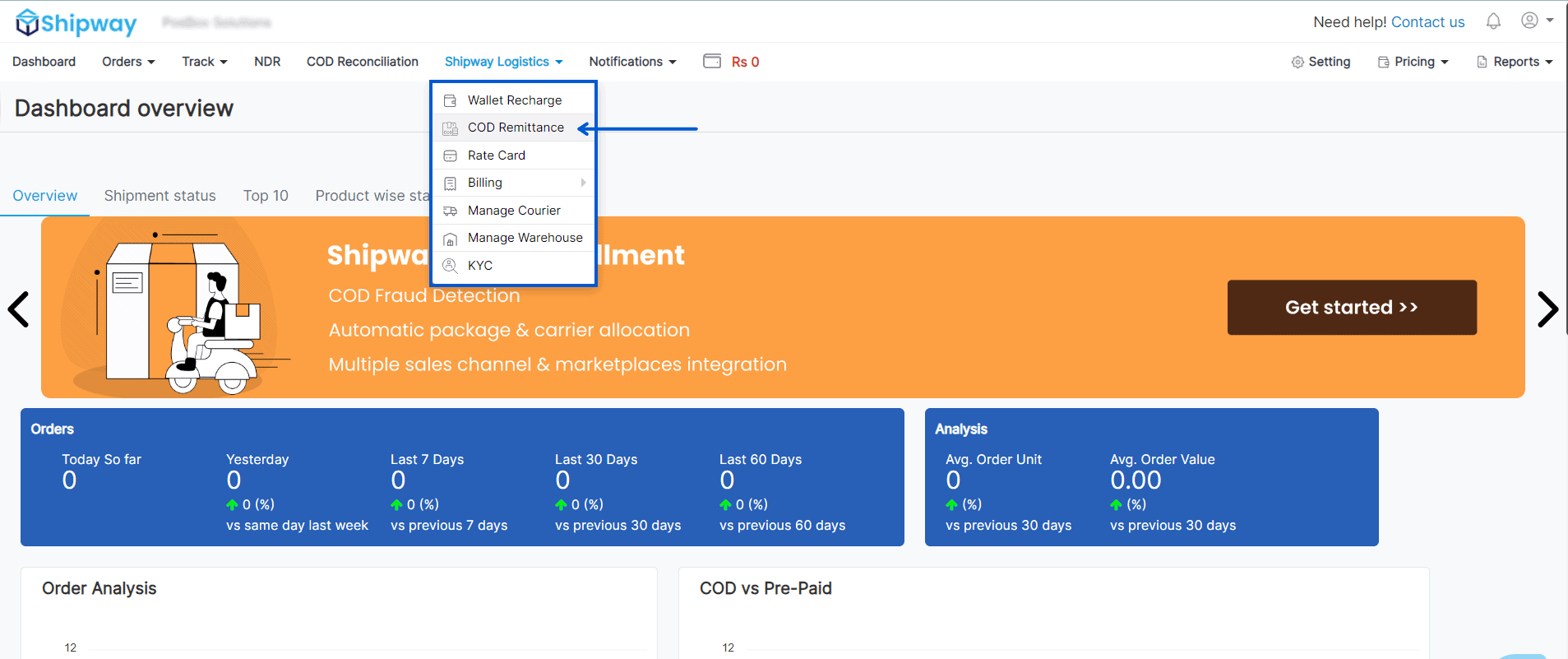Click the Pricing wallet icon
The height and width of the screenshot is (659, 1568).
pos(1384,62)
